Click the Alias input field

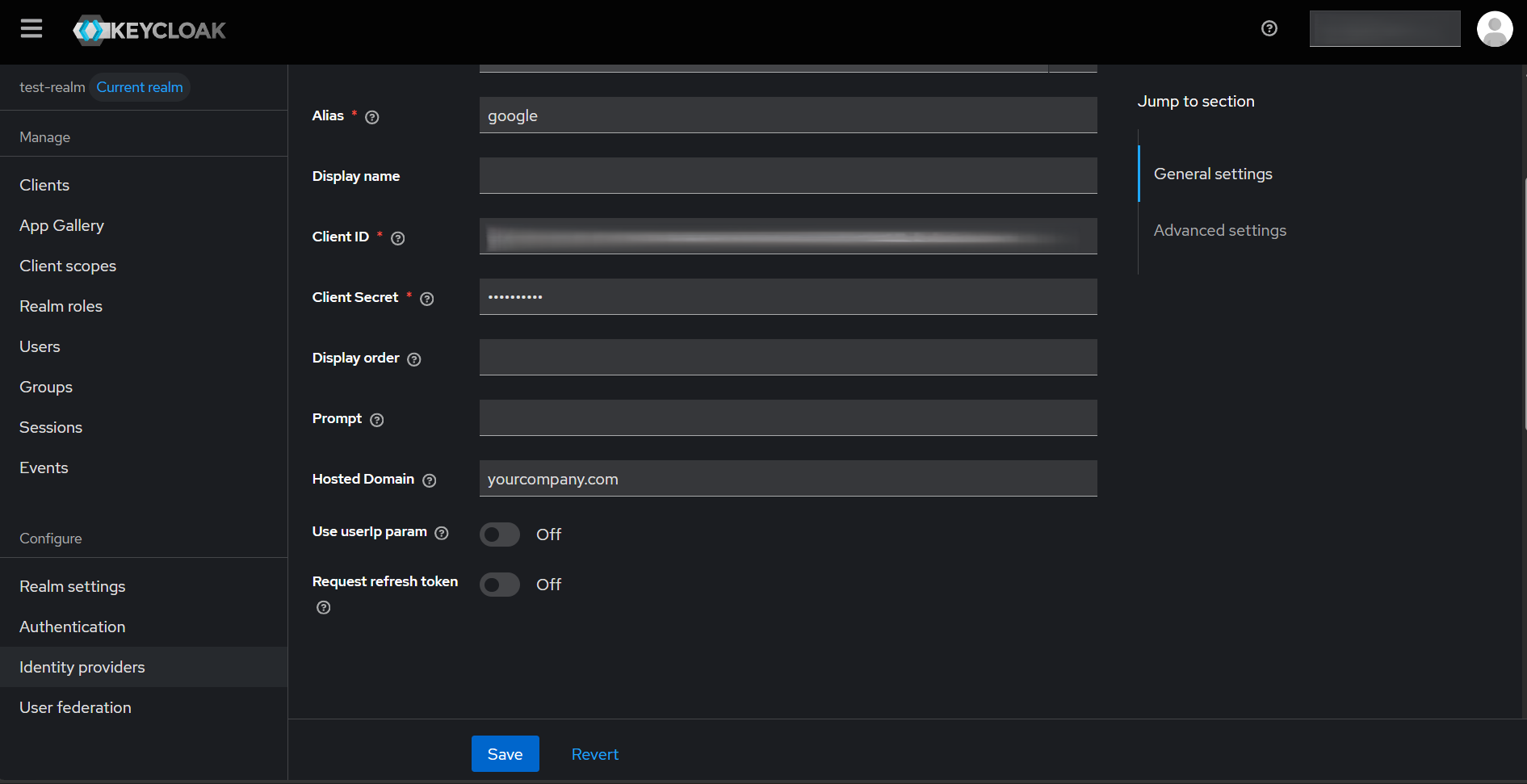[x=788, y=115]
